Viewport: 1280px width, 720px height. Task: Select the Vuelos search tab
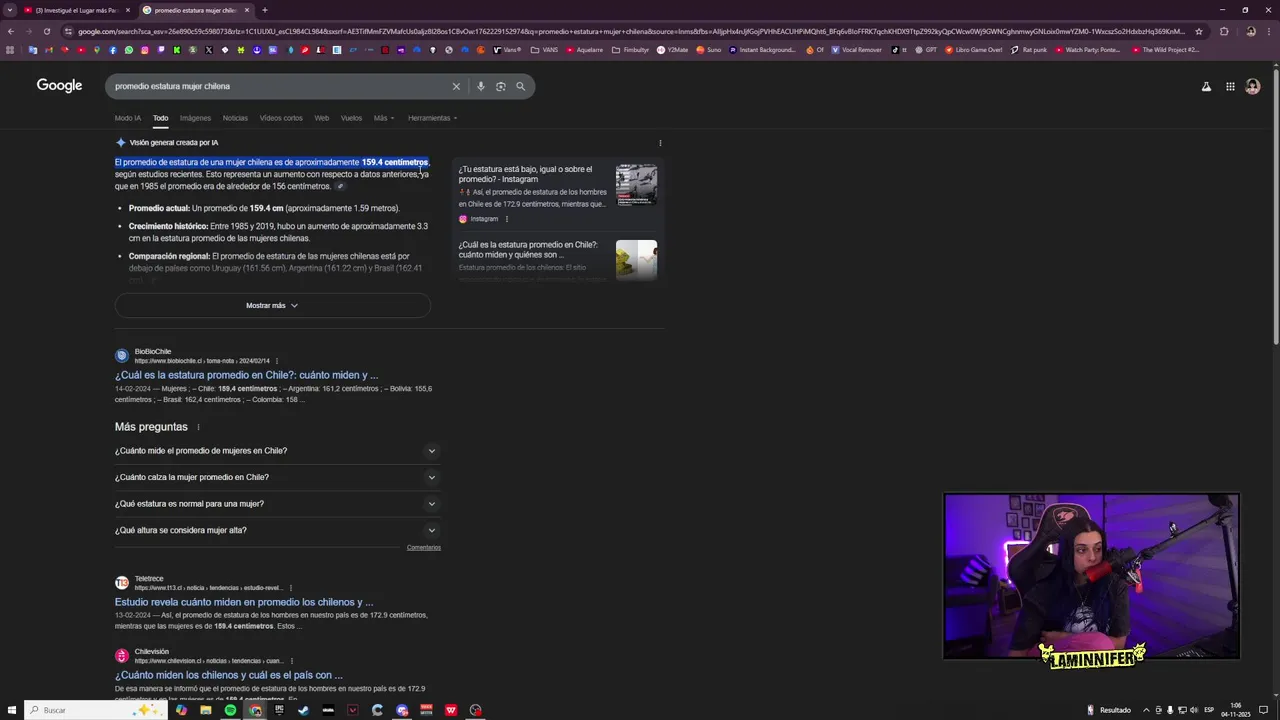351,118
